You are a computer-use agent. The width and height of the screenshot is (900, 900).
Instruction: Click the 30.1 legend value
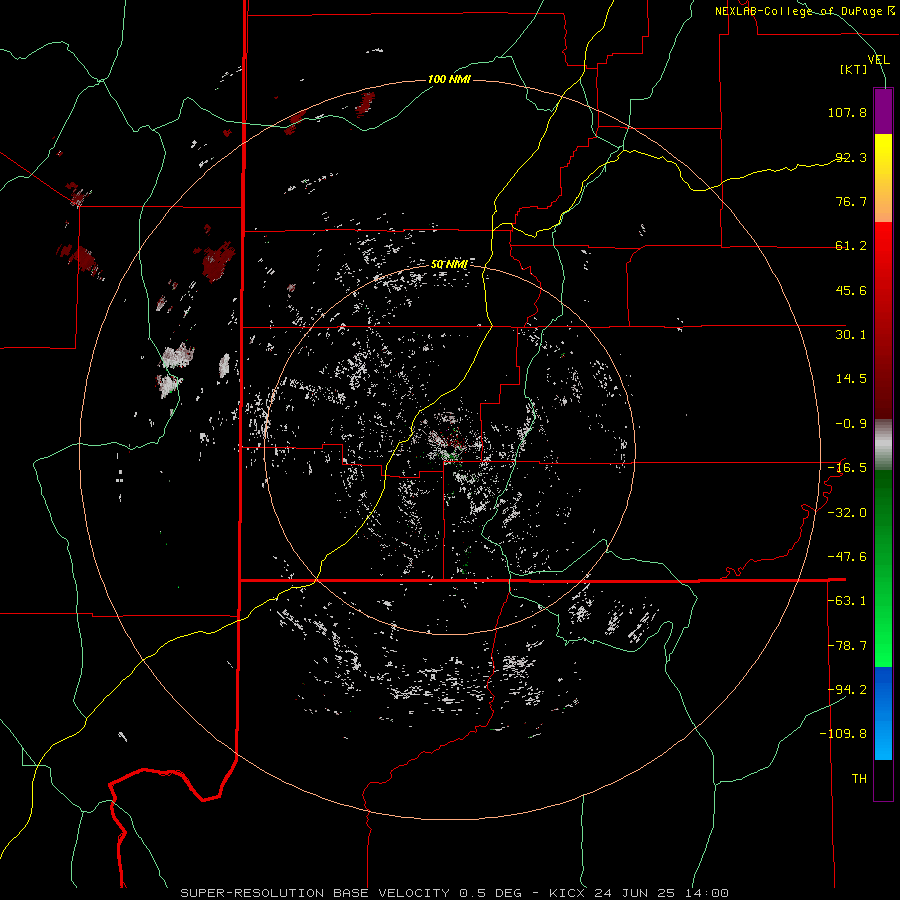(x=851, y=335)
